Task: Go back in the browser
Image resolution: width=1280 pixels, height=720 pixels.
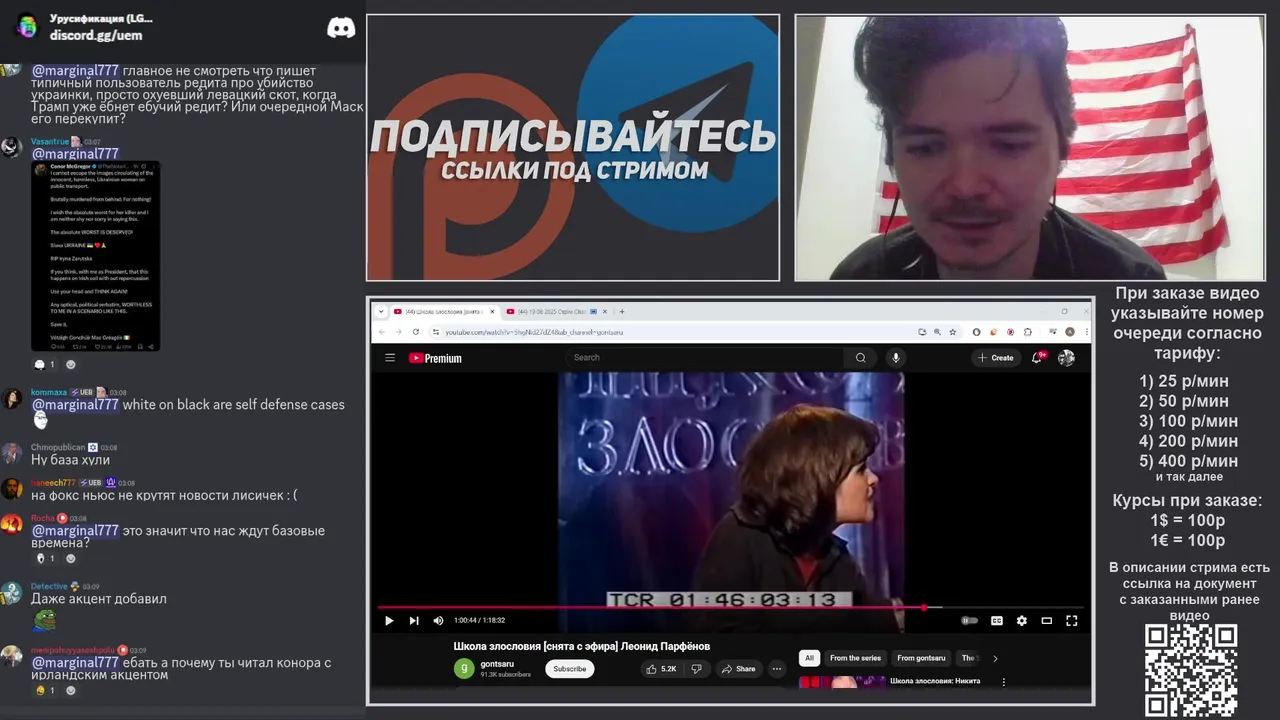Action: (381, 332)
